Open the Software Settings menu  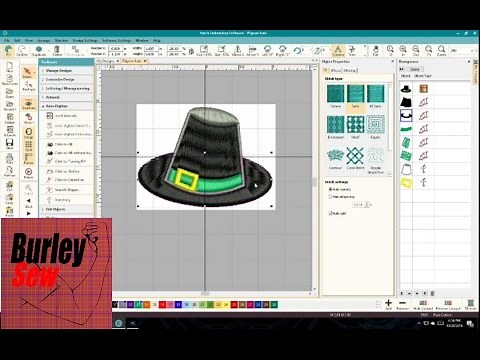[x=116, y=40]
